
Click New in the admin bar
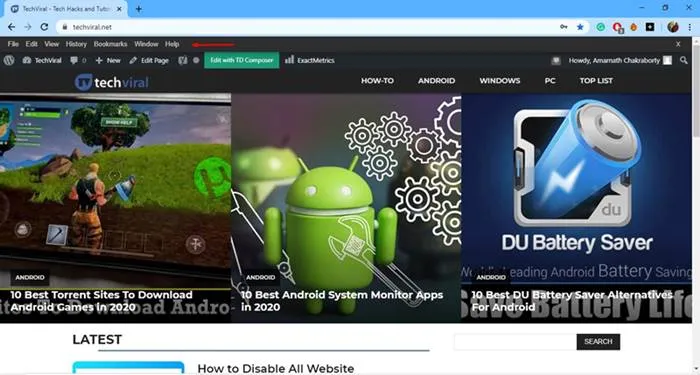(108, 60)
